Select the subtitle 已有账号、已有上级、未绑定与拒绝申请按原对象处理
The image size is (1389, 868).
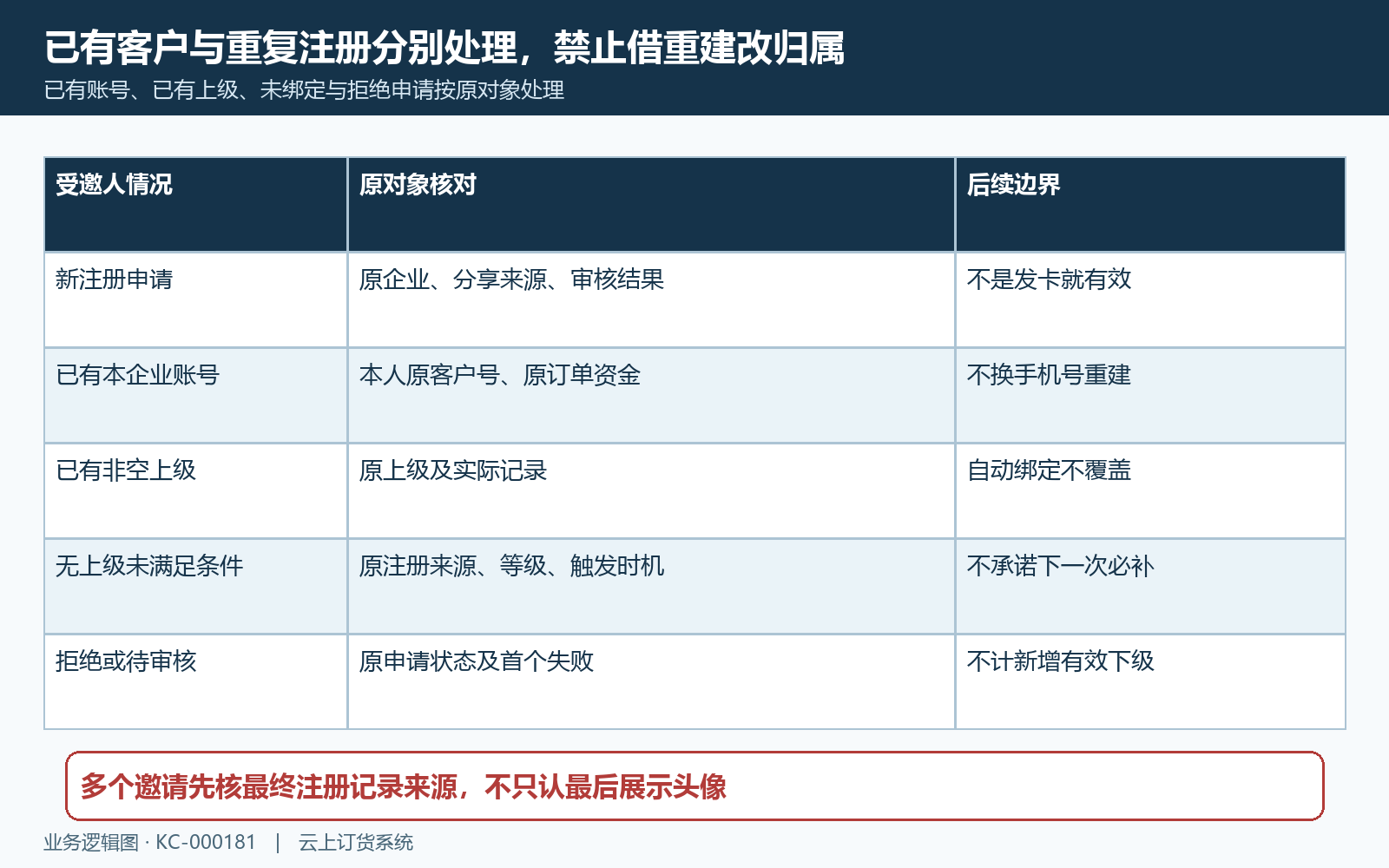(304, 90)
